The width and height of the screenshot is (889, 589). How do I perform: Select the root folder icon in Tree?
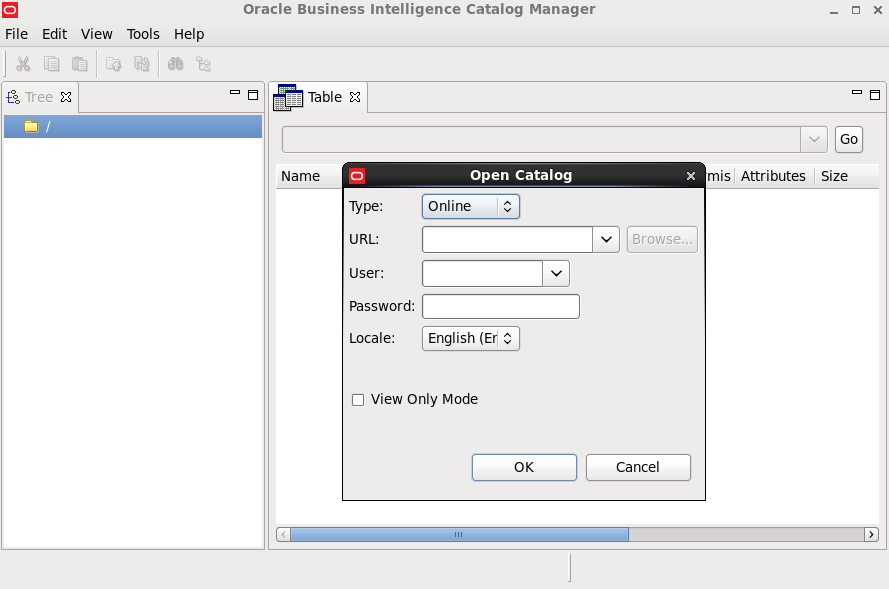pyautogui.click(x=31, y=126)
